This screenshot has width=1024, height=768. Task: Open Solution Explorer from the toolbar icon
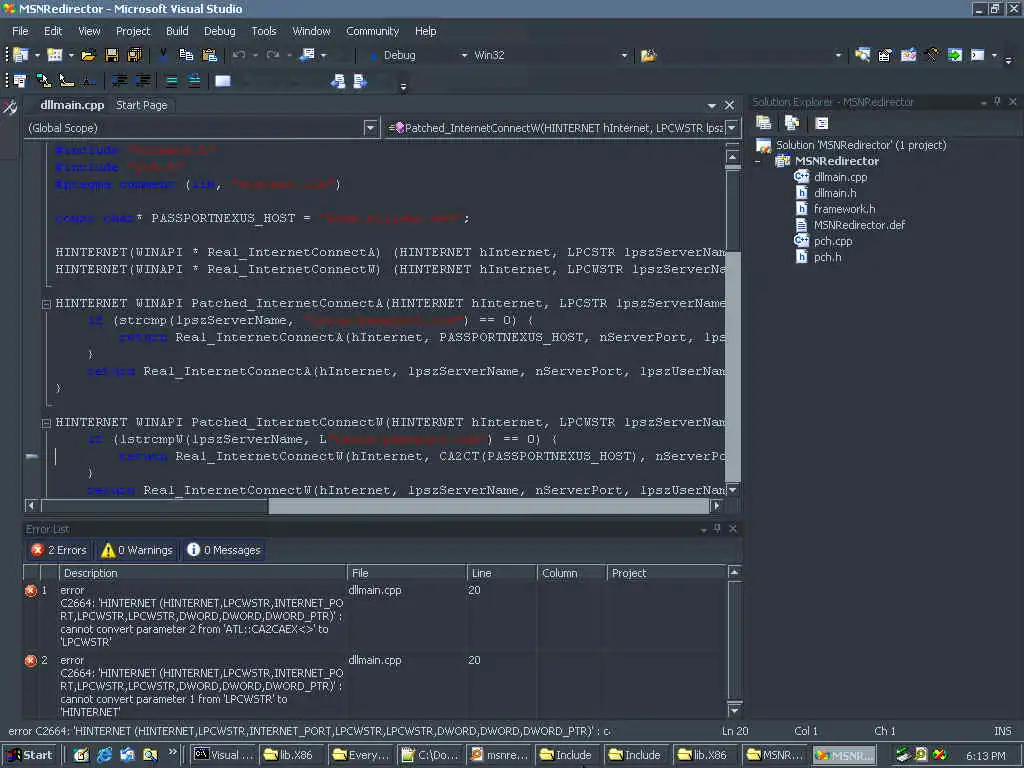tap(862, 56)
